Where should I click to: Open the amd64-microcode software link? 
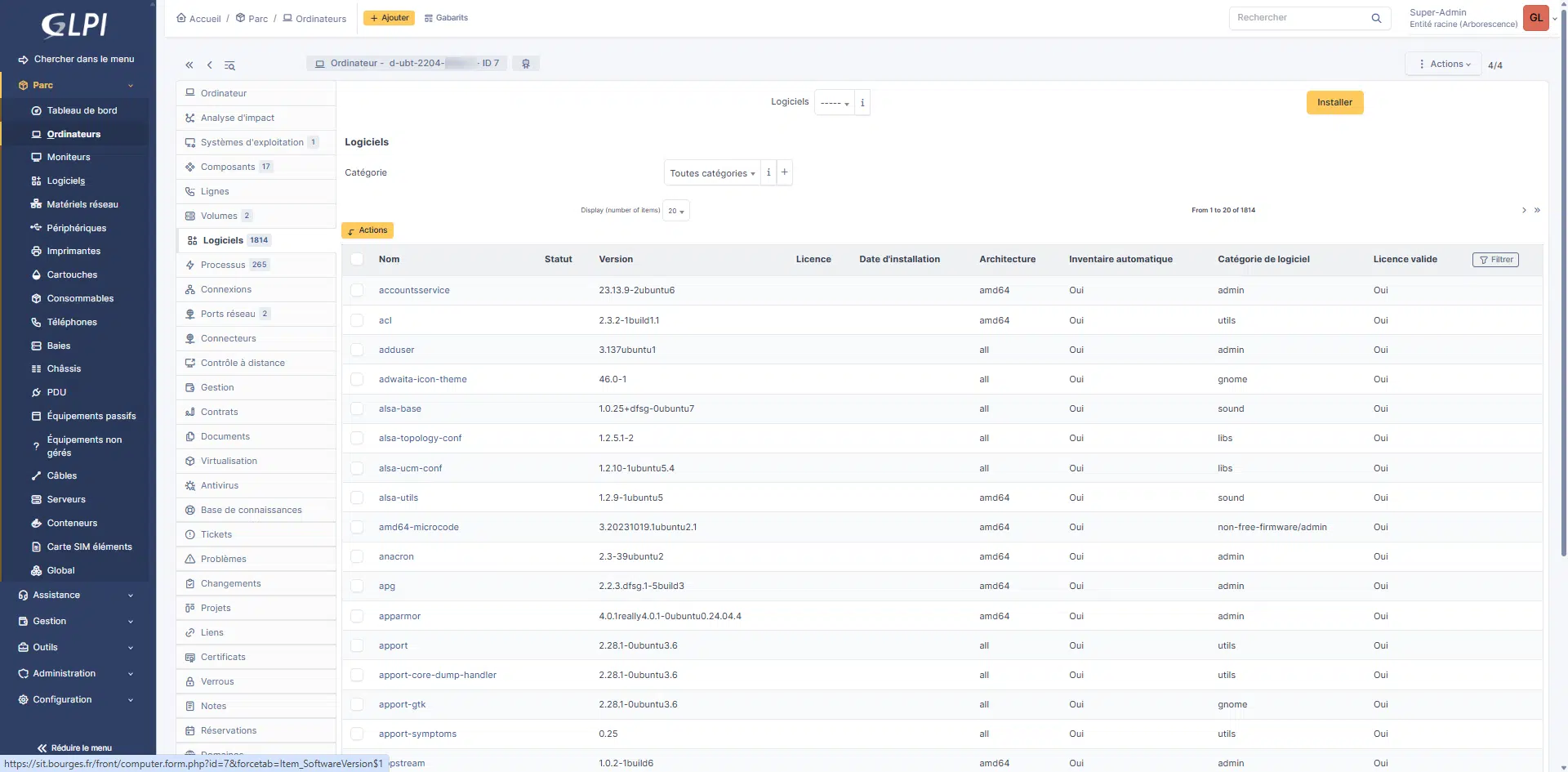pyautogui.click(x=419, y=527)
